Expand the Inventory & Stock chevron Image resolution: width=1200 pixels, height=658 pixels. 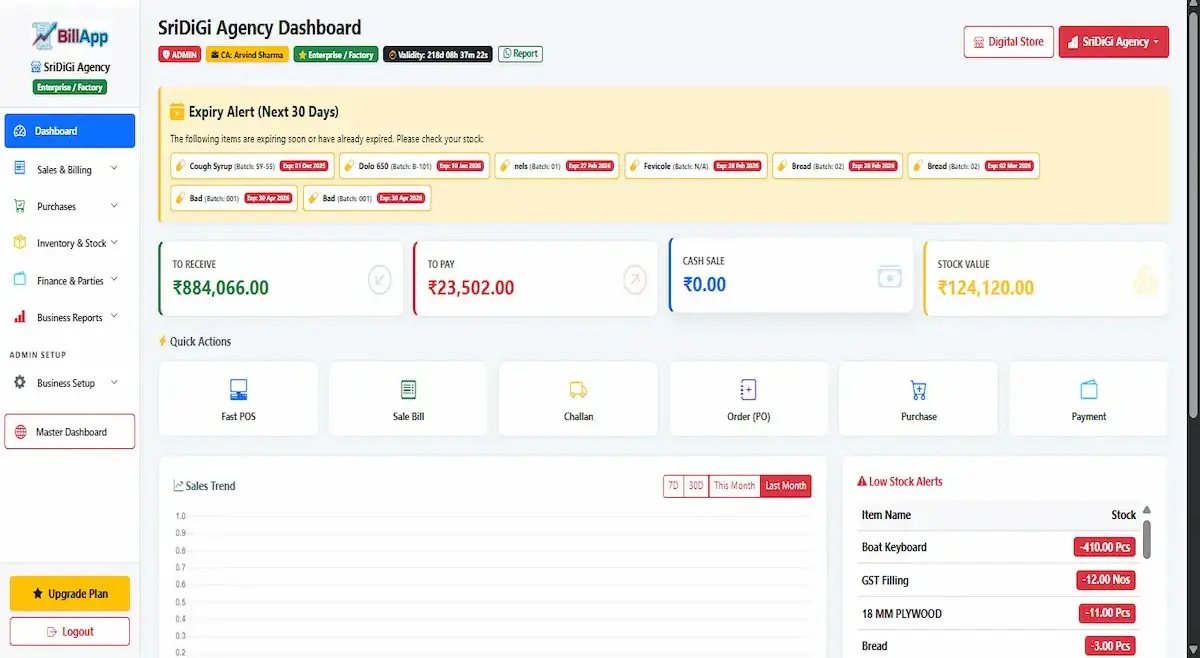point(114,242)
